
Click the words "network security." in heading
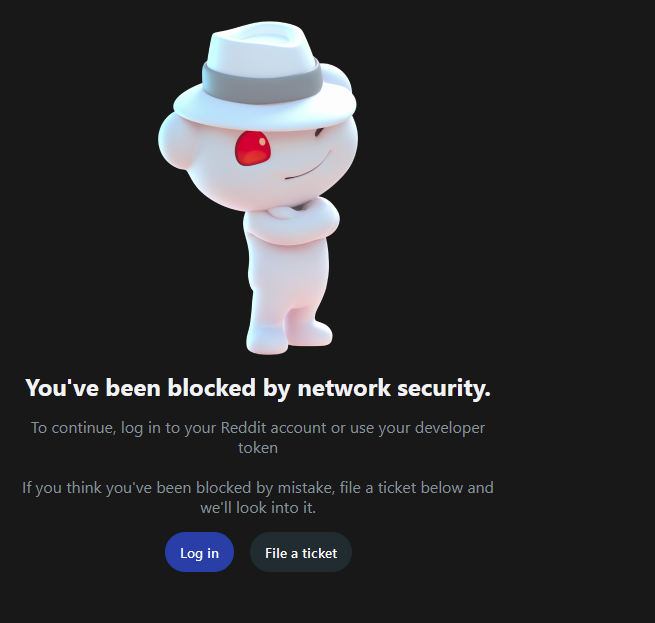[x=394, y=387]
